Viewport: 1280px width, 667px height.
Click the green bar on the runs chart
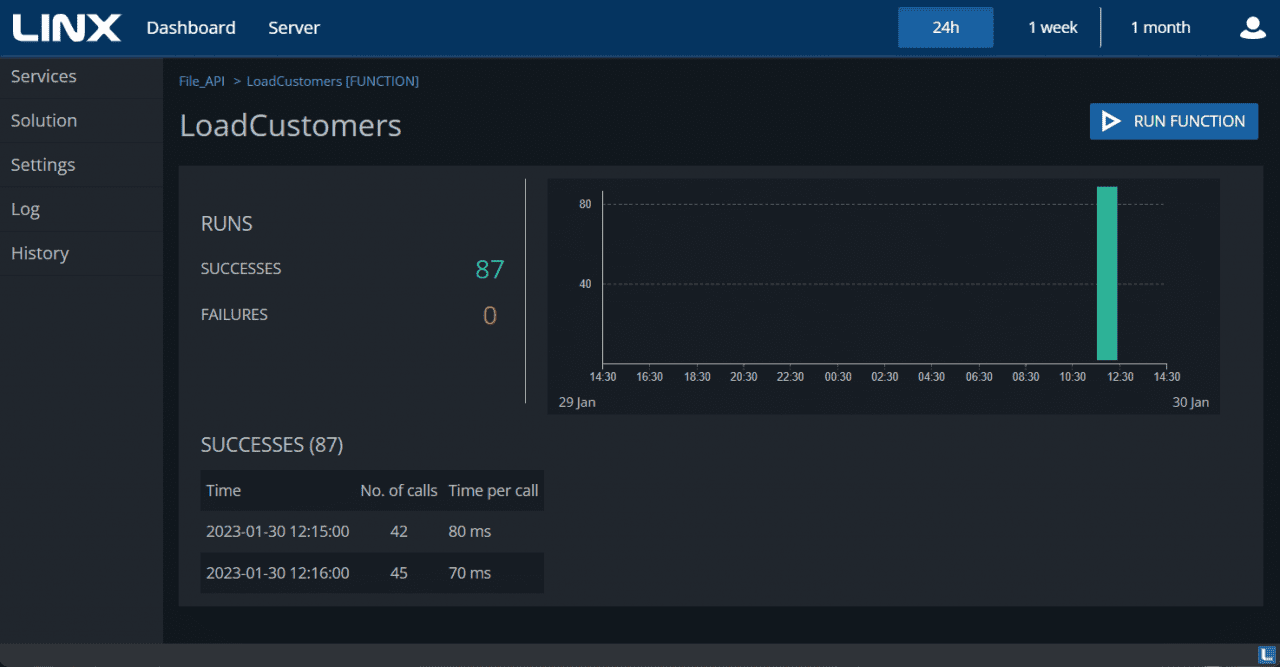(x=1107, y=272)
